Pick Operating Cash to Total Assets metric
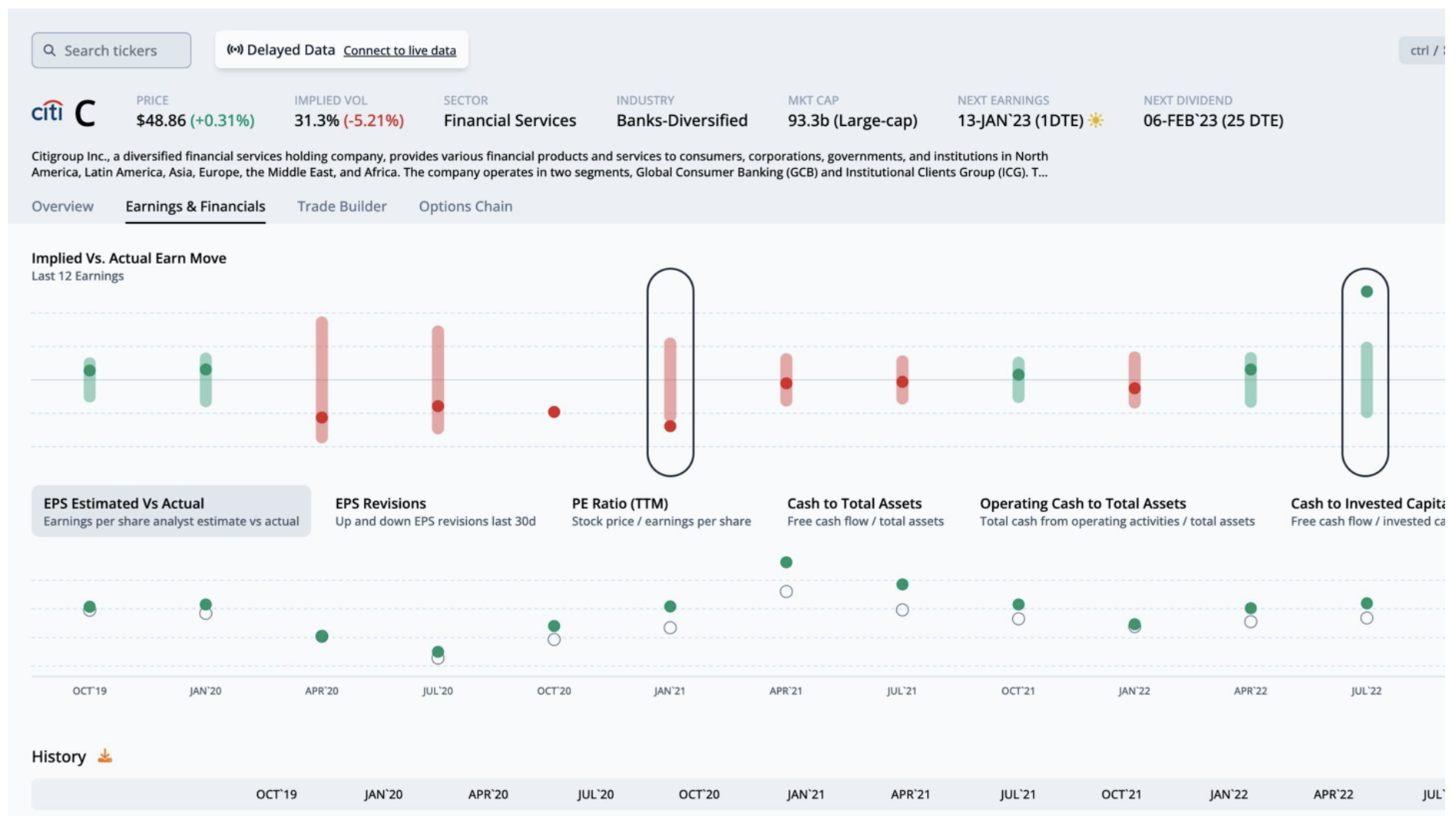The image size is (1456, 820). [x=1117, y=511]
